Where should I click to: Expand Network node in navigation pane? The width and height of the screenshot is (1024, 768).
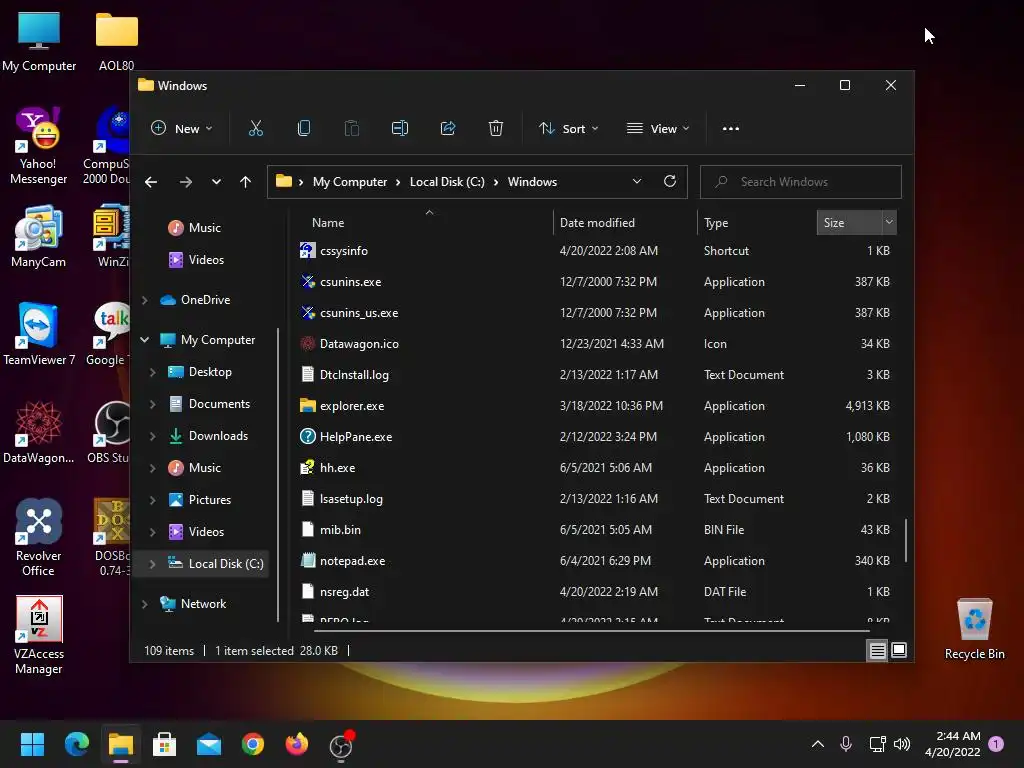coord(145,604)
